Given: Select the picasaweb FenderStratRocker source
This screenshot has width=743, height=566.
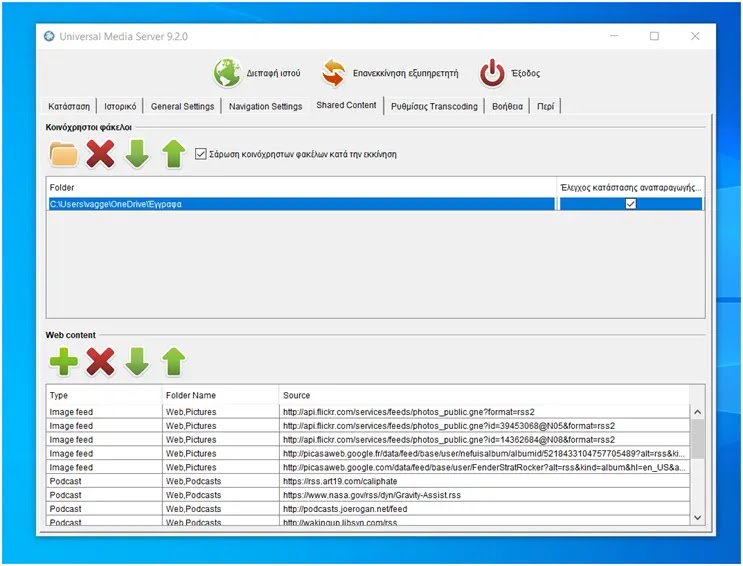Looking at the screenshot, I should coord(484,467).
